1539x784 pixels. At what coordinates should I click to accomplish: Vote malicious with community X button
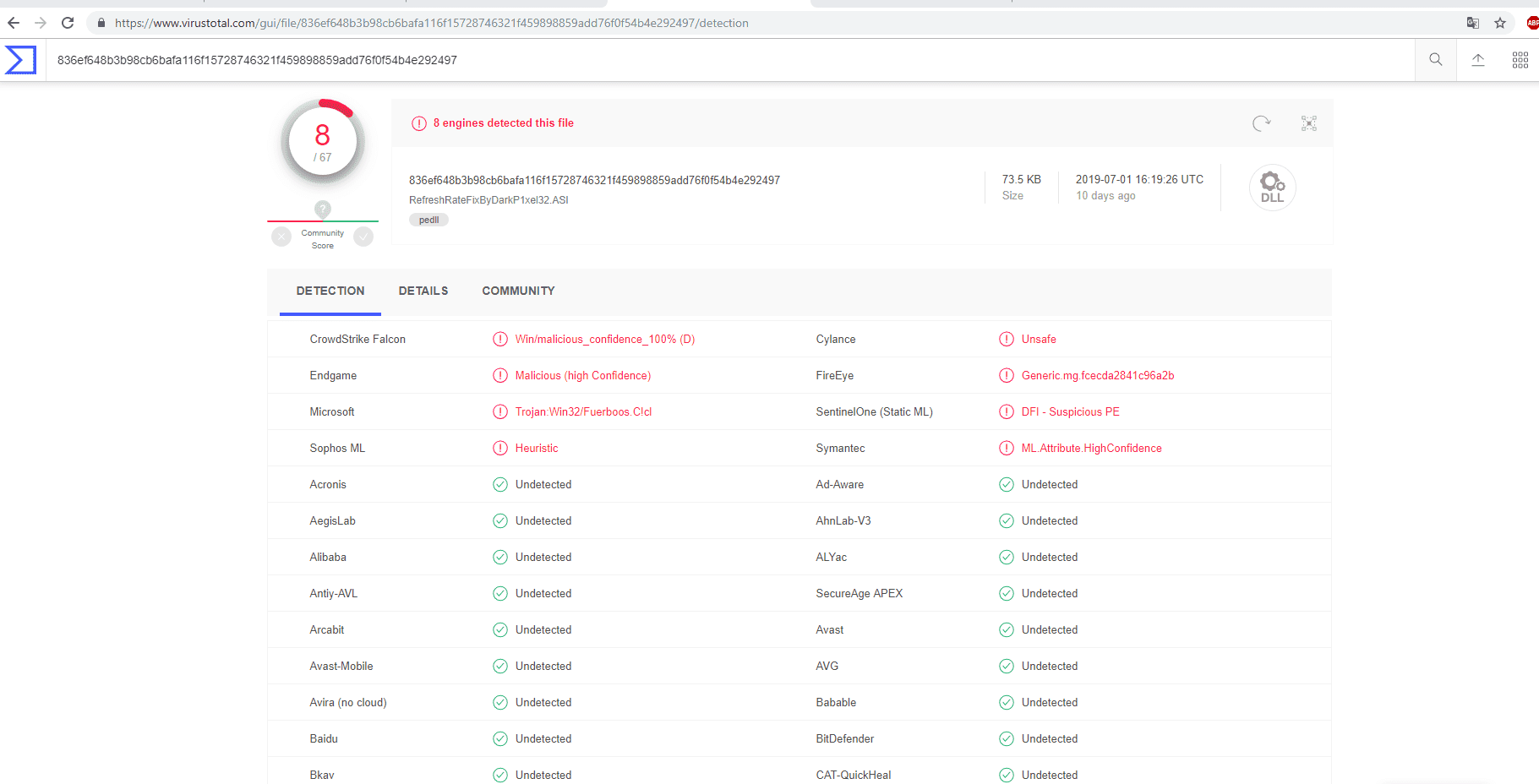tap(281, 237)
